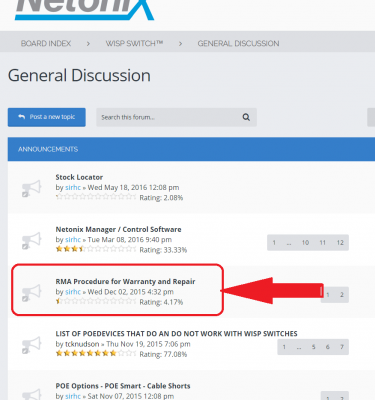Viewport: 375px width, 400px height.
Task: Go to page 5 of POEDEVICES topic
Action: pyautogui.click(x=314, y=347)
